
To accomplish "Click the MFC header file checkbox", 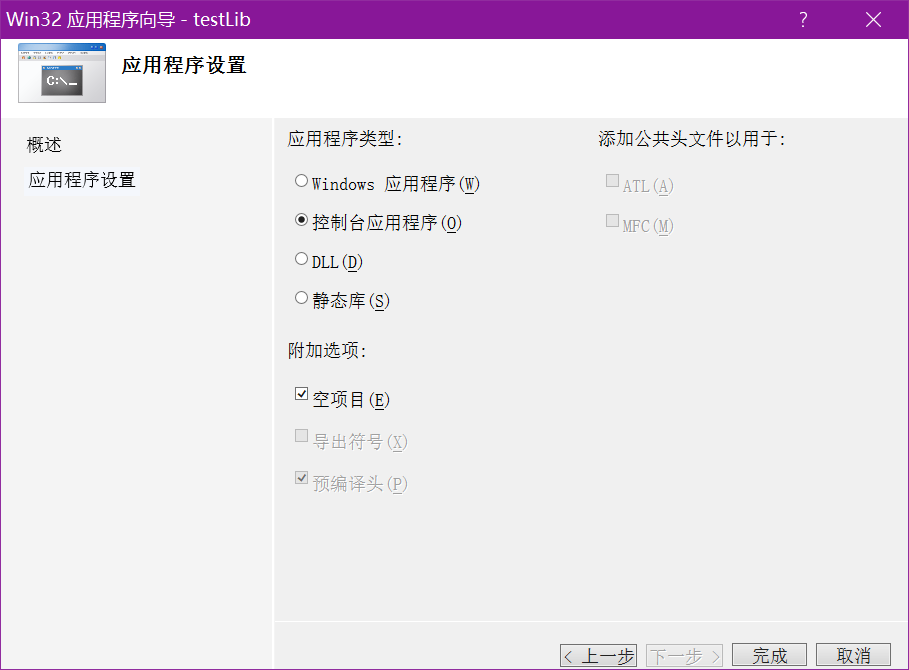I will pyautogui.click(x=612, y=221).
